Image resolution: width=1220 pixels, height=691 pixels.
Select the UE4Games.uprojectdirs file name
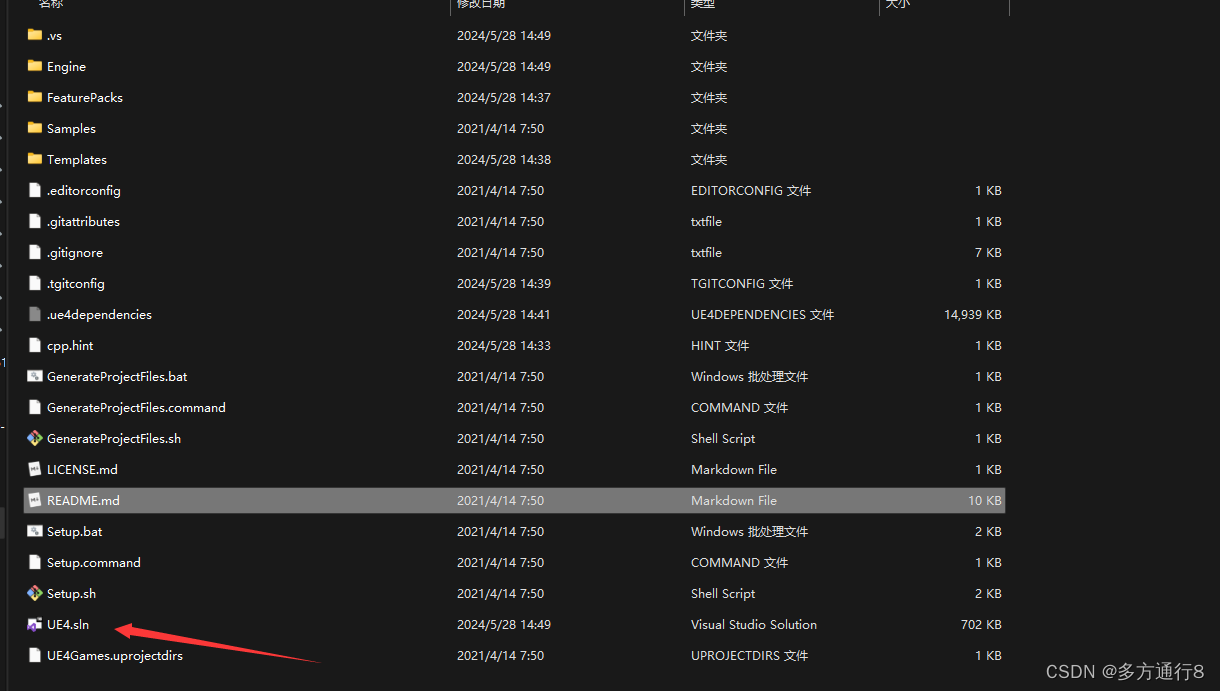click(115, 656)
